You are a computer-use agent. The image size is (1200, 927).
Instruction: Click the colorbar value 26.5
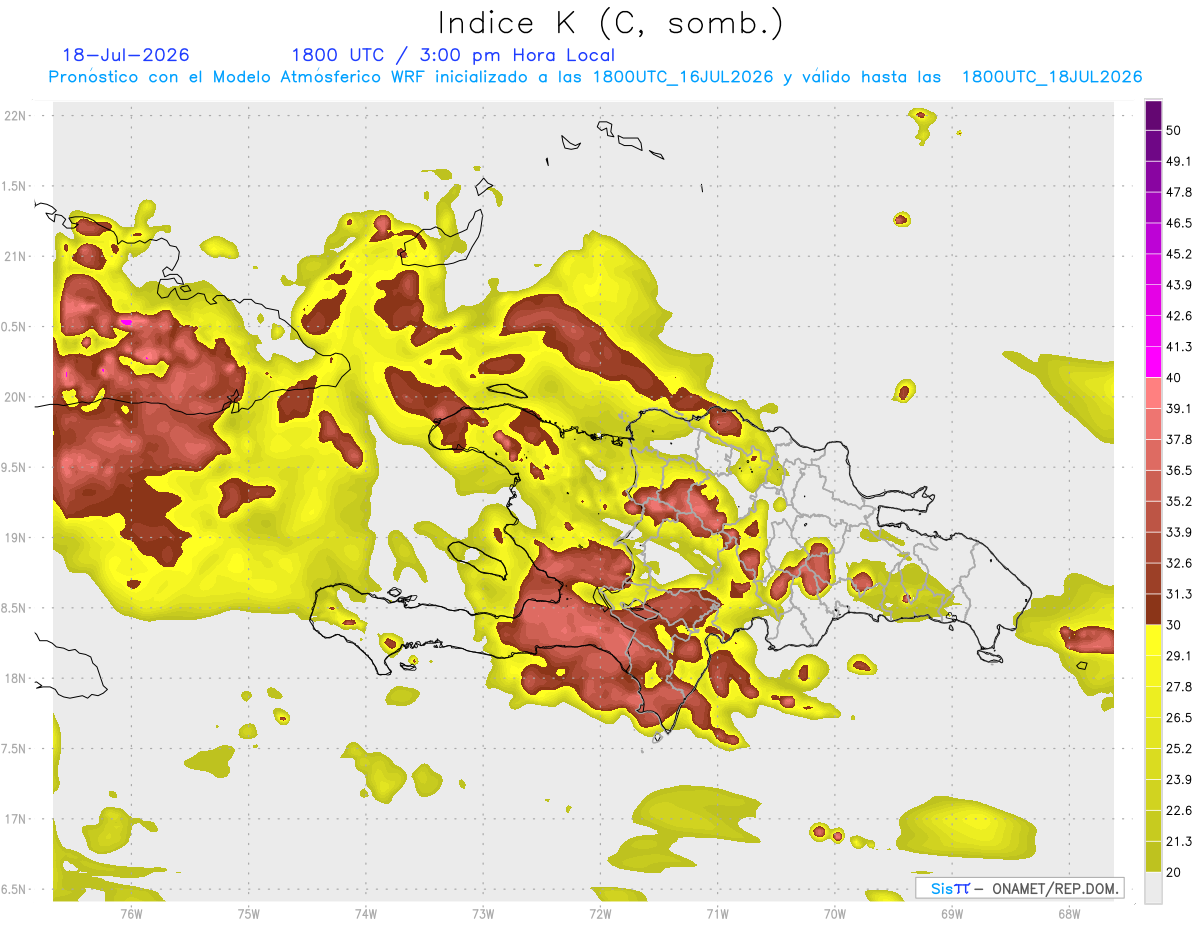pyautogui.click(x=1179, y=718)
